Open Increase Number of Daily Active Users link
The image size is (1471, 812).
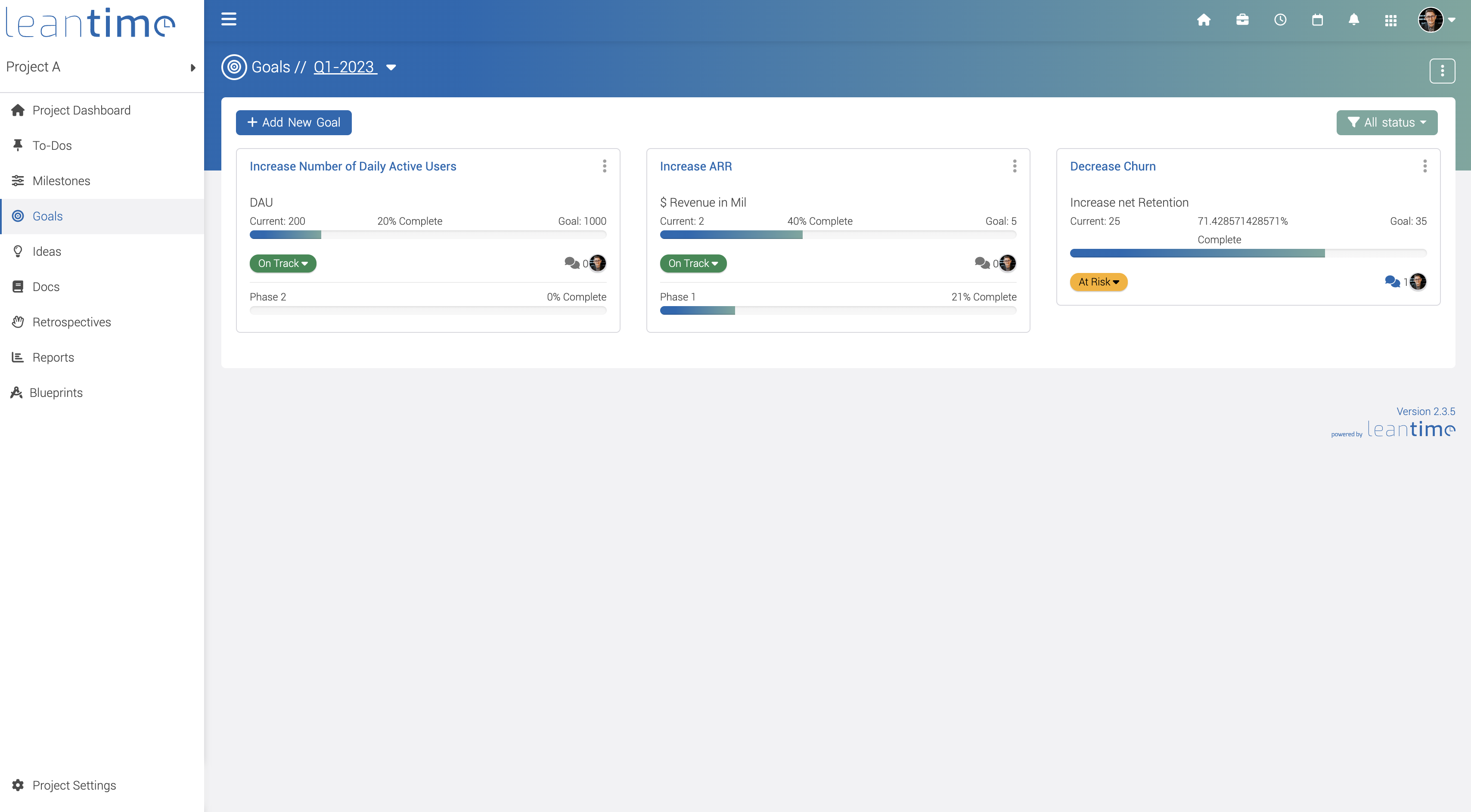pos(352,166)
